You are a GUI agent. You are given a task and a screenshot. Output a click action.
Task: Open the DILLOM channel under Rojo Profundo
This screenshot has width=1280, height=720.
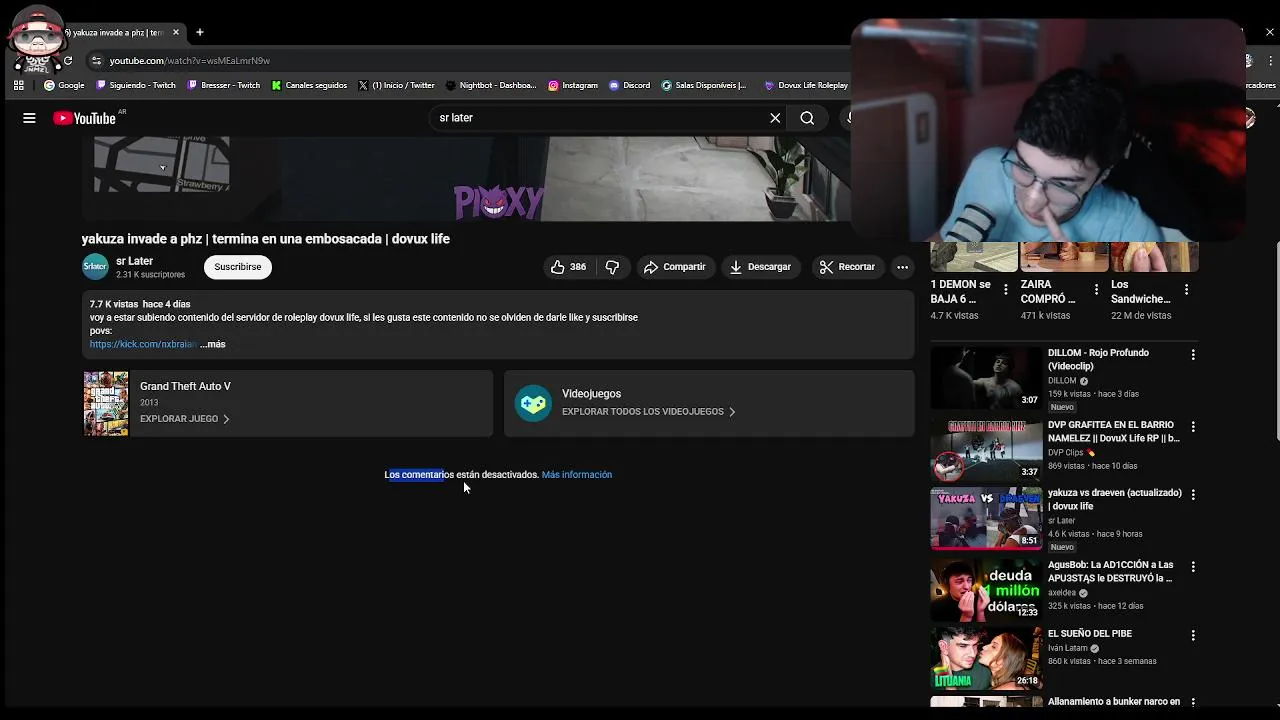[x=1062, y=381]
